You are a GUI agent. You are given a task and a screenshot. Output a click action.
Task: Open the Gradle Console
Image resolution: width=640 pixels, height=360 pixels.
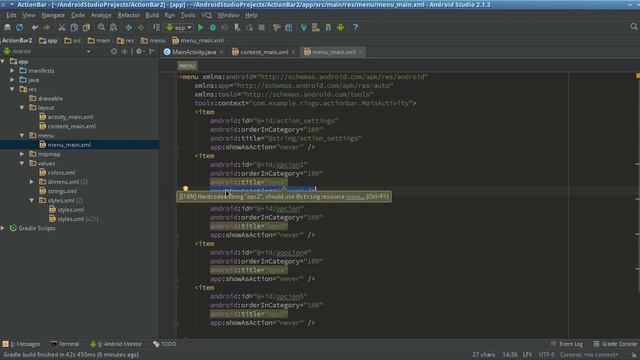tap(615, 344)
